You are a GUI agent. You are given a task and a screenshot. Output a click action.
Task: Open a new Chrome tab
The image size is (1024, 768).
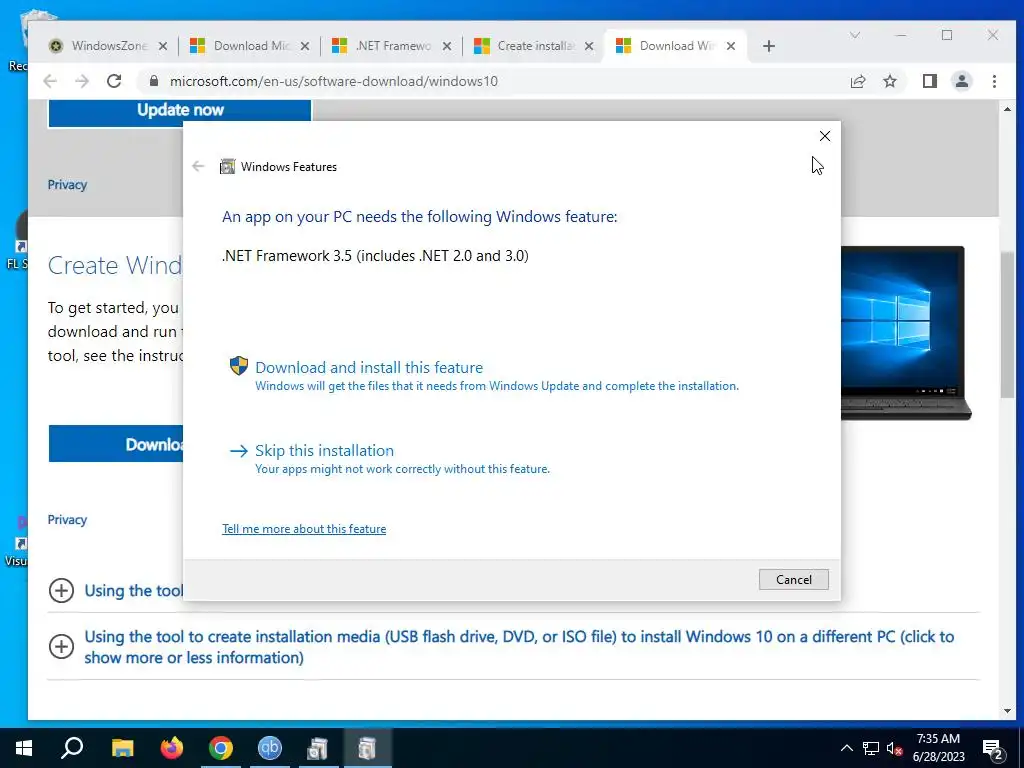tap(769, 46)
